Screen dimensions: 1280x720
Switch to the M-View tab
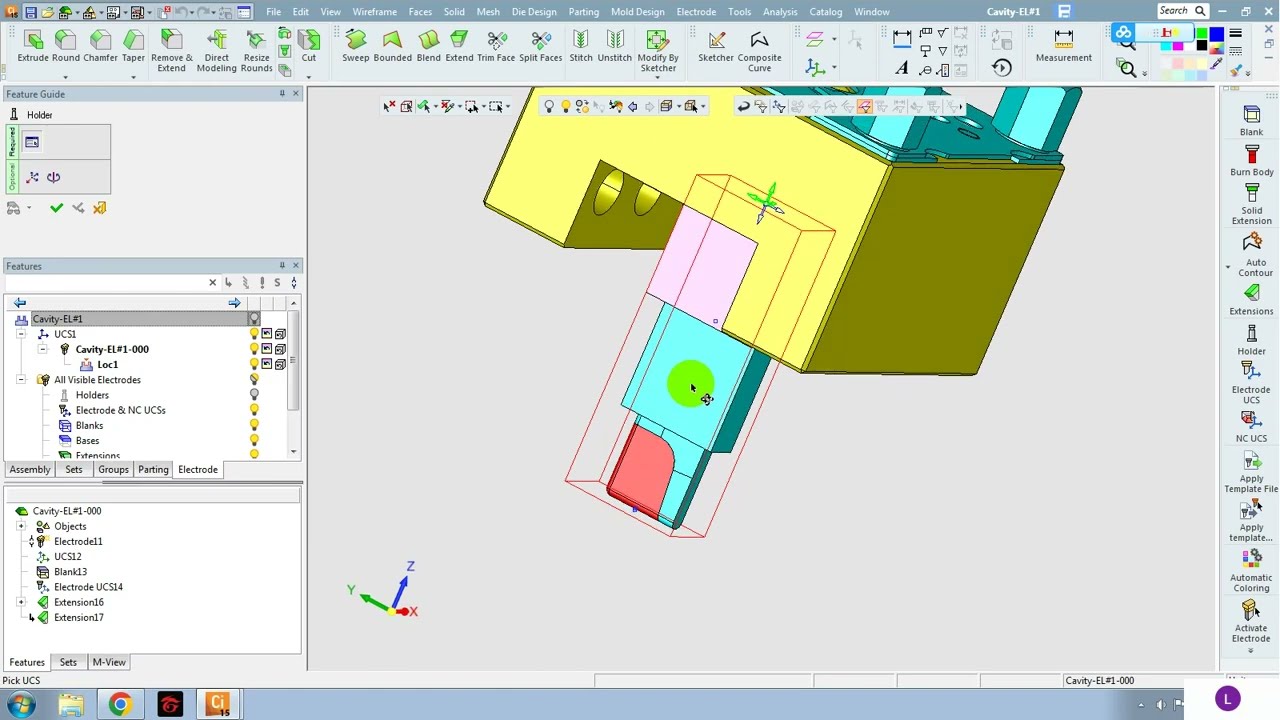pos(109,662)
